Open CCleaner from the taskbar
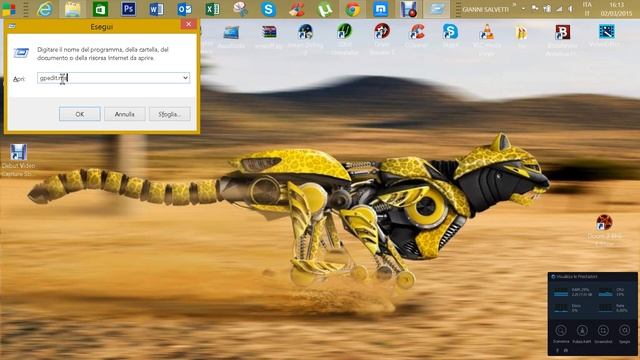The width and height of the screenshot is (640, 360). pos(297,9)
